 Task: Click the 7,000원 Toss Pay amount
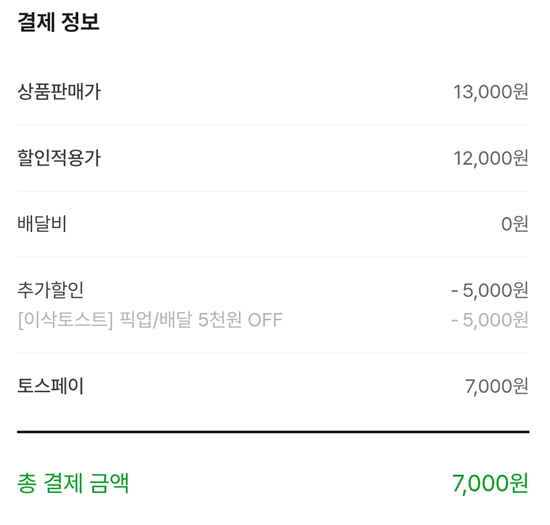pos(497,386)
